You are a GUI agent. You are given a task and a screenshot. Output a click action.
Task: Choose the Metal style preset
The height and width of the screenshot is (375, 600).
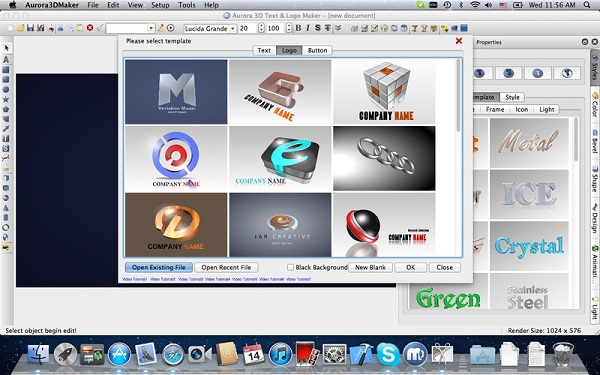[529, 142]
